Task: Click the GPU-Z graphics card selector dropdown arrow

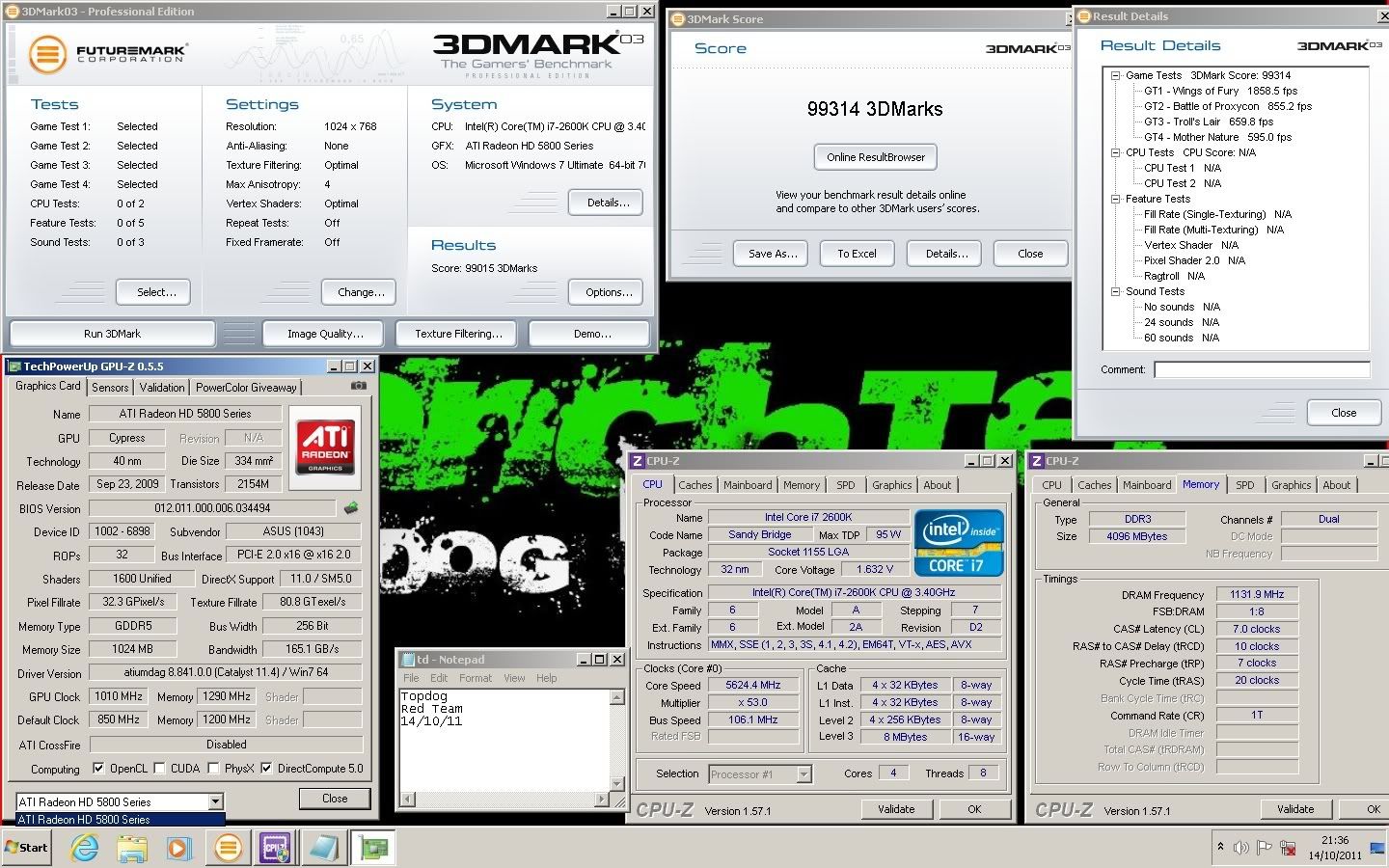Action: [x=215, y=801]
